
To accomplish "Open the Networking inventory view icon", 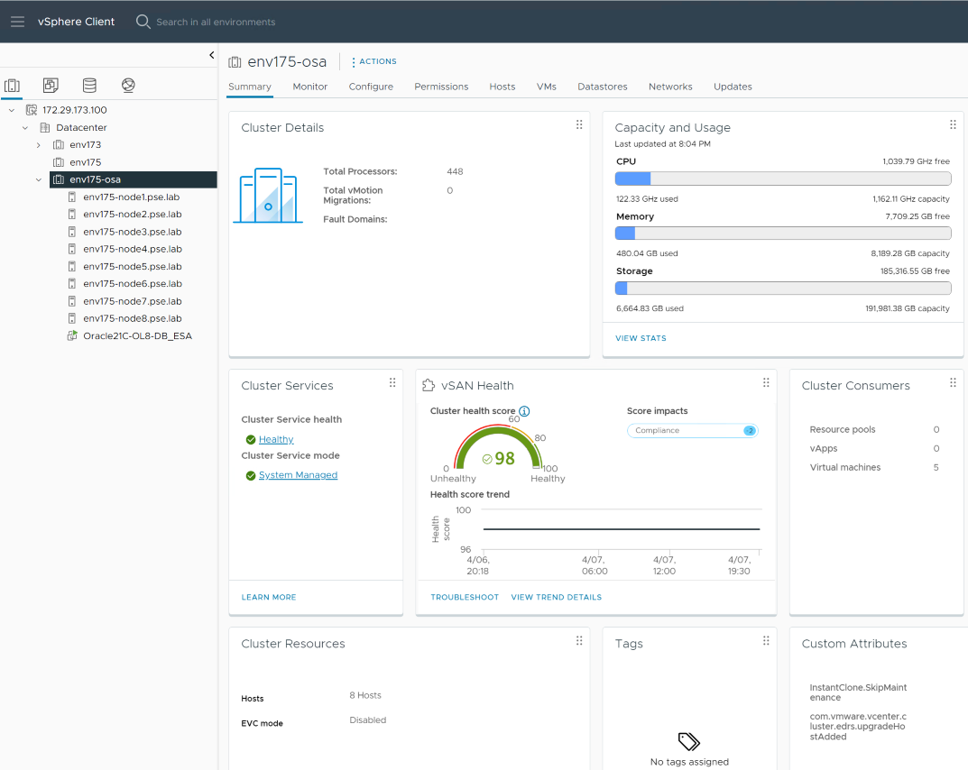I will pyautogui.click(x=128, y=86).
